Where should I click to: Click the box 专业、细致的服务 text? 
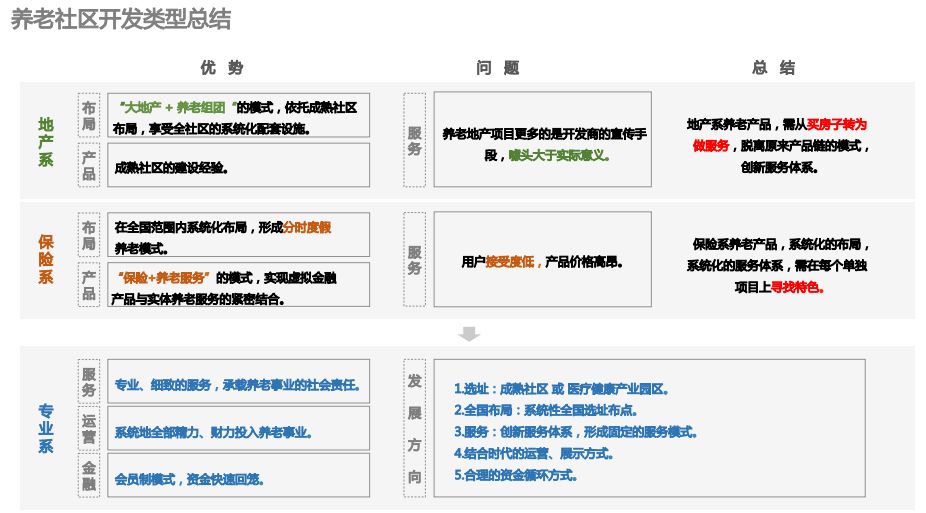(x=239, y=381)
